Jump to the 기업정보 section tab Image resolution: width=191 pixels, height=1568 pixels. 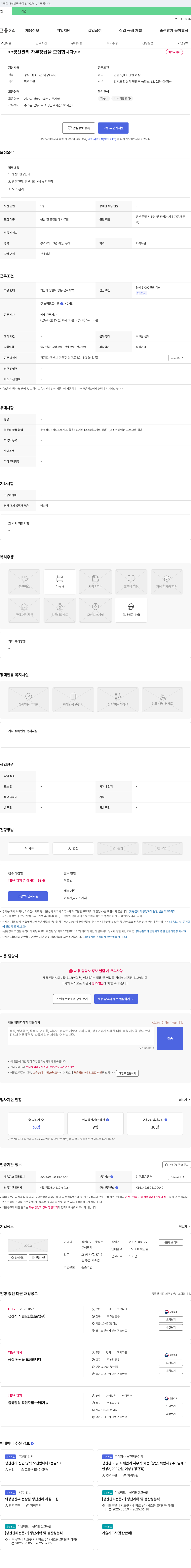pyautogui.click(x=183, y=43)
